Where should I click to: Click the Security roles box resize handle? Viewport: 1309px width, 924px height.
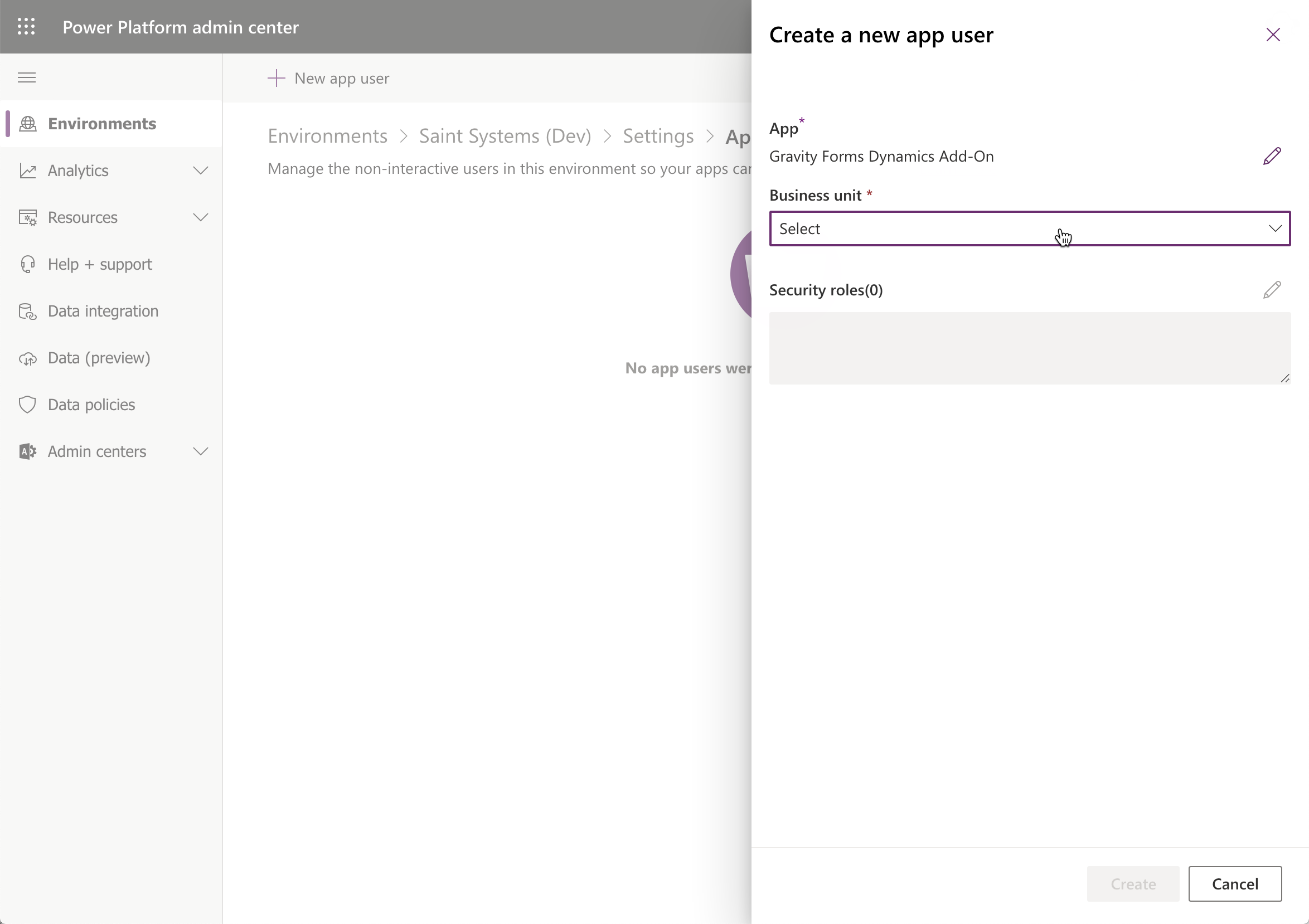pyautogui.click(x=1285, y=378)
